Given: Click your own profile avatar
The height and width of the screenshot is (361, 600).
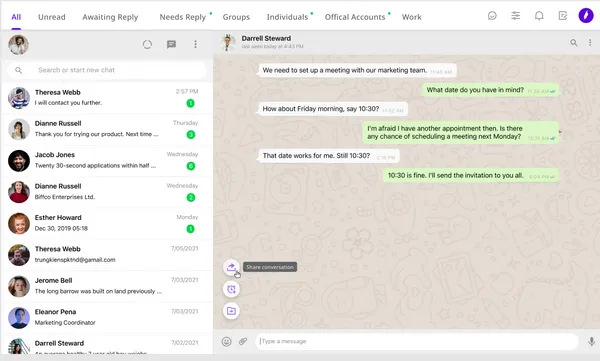Looking at the screenshot, I should (18, 45).
